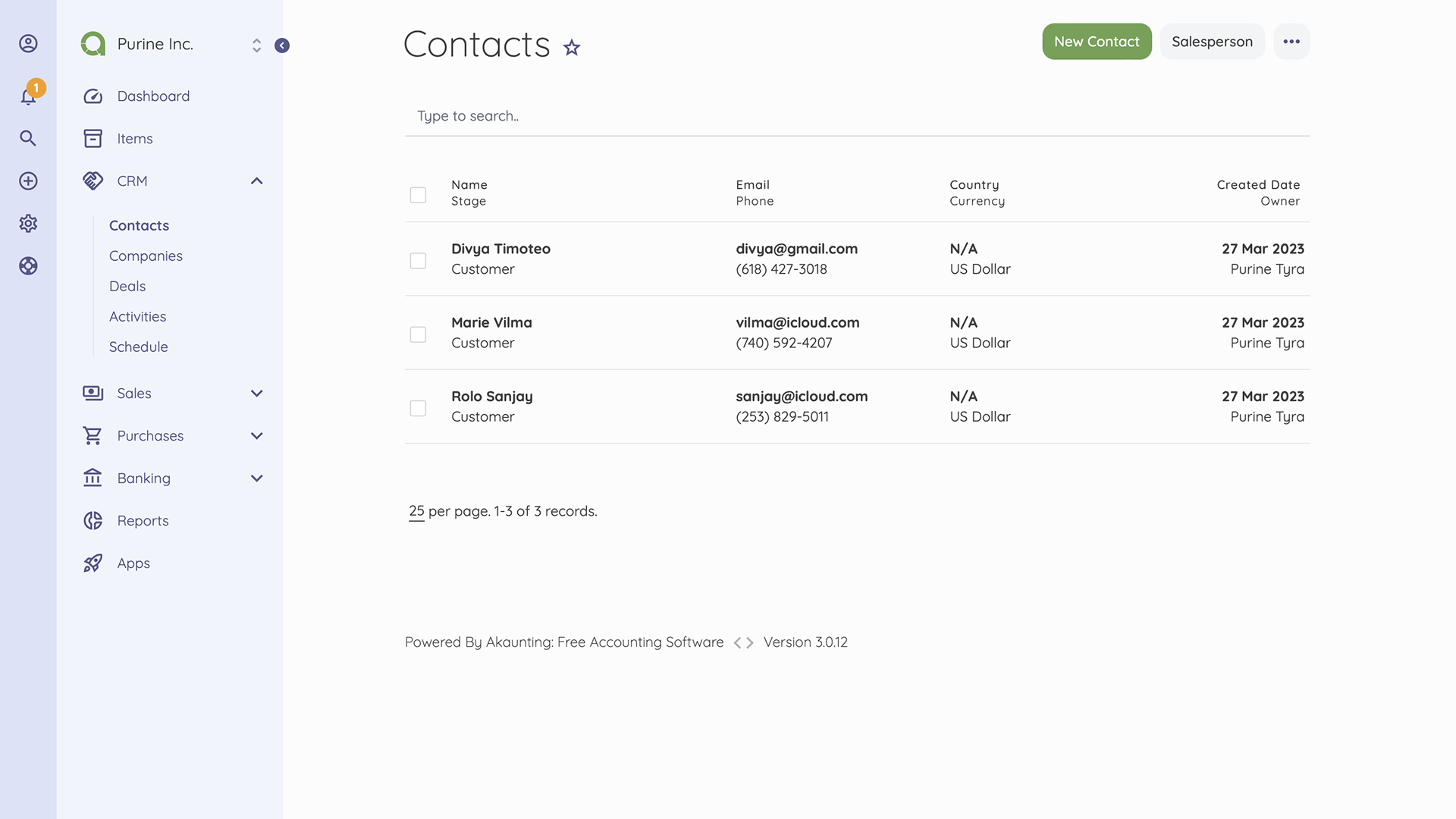Click the Items box icon
Viewport: 1456px width, 819px height.
click(x=92, y=138)
